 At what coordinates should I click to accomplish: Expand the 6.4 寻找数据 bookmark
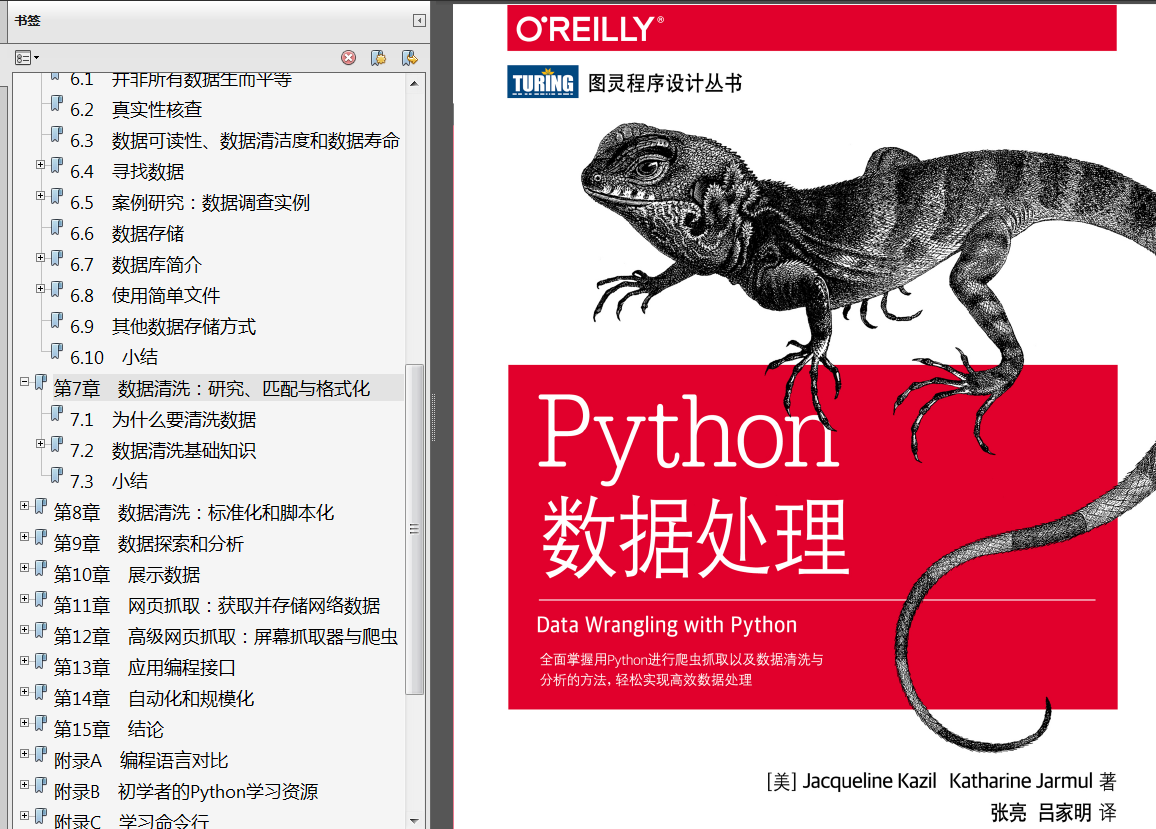pyautogui.click(x=41, y=164)
